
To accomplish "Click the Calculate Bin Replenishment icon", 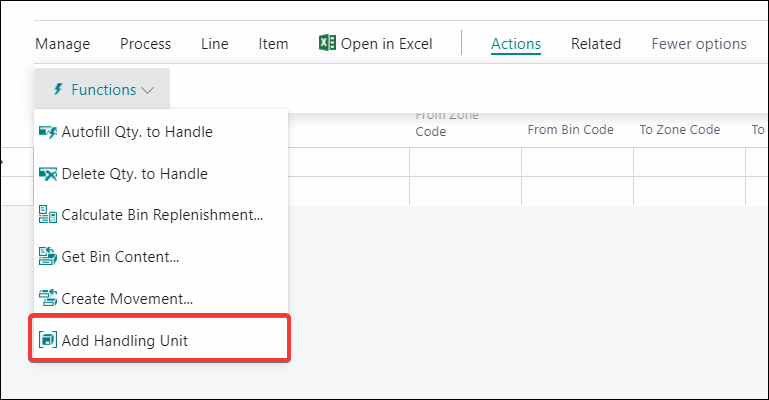I will [48, 215].
